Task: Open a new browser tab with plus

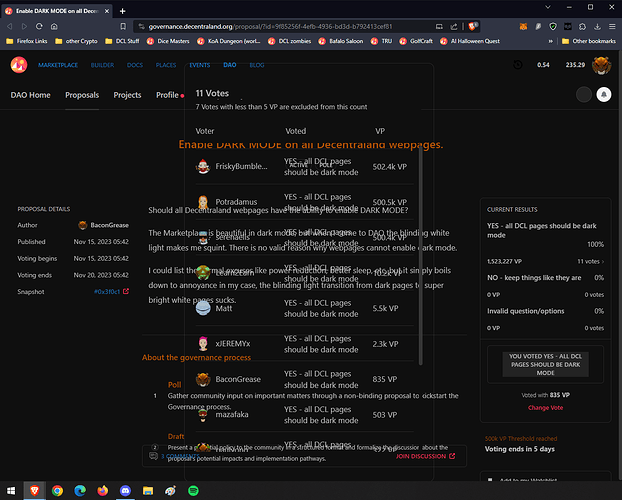Action: click(122, 11)
